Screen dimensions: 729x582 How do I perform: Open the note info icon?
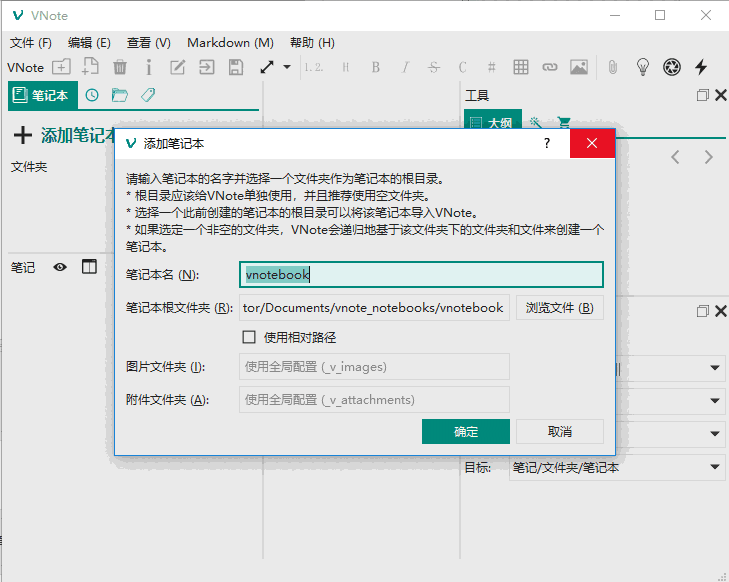click(148, 67)
